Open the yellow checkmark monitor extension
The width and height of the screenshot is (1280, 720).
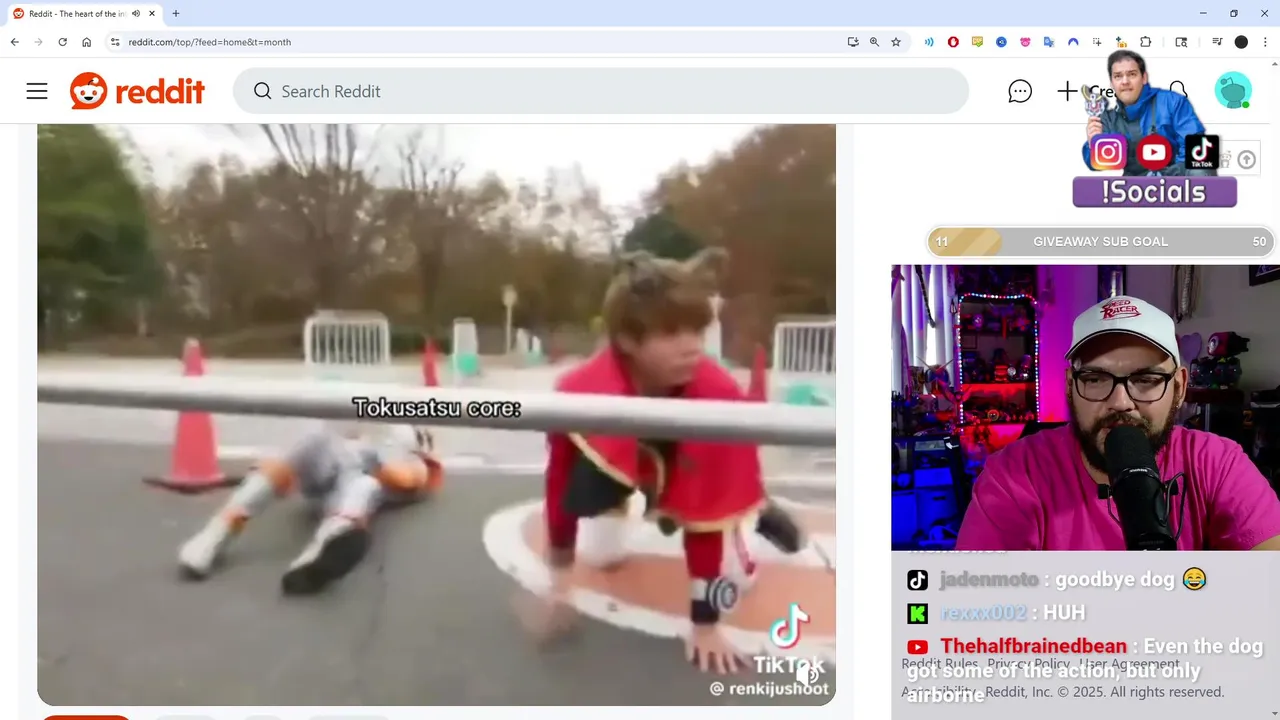click(x=977, y=42)
